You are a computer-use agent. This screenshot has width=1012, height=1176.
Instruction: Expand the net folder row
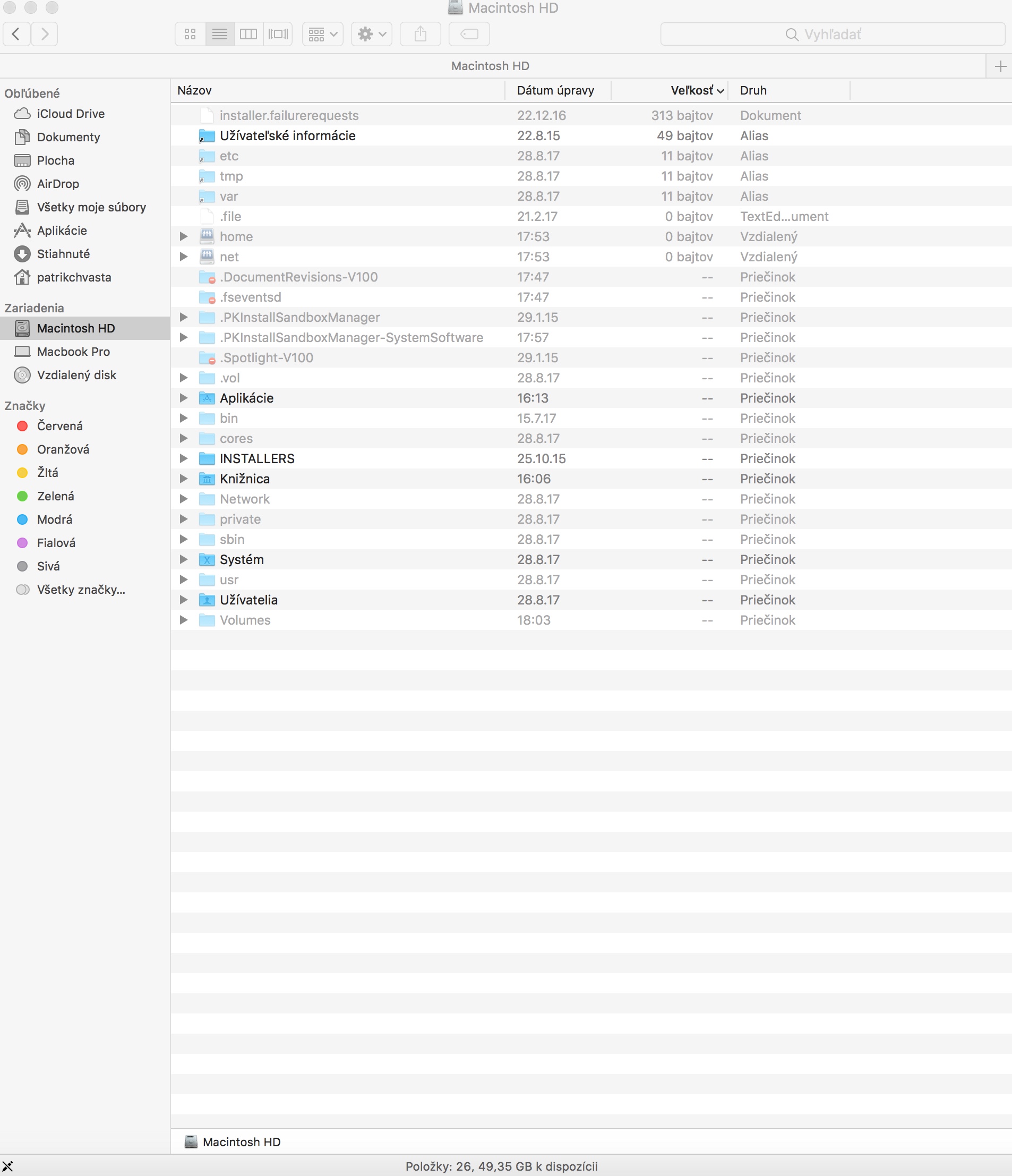pos(183,257)
